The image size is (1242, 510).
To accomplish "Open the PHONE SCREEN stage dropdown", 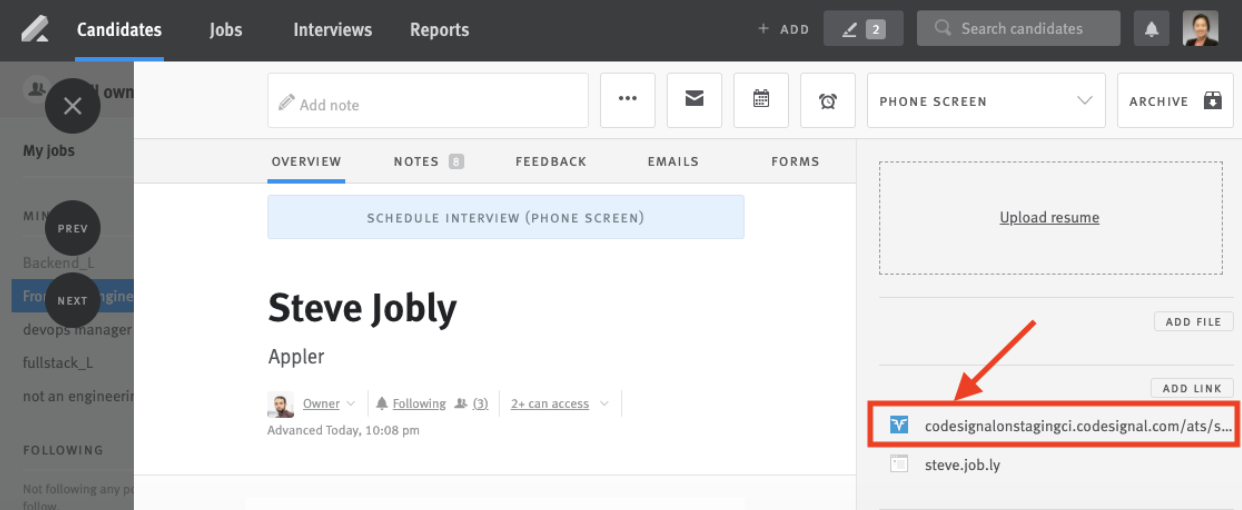I will pyautogui.click(x=986, y=101).
